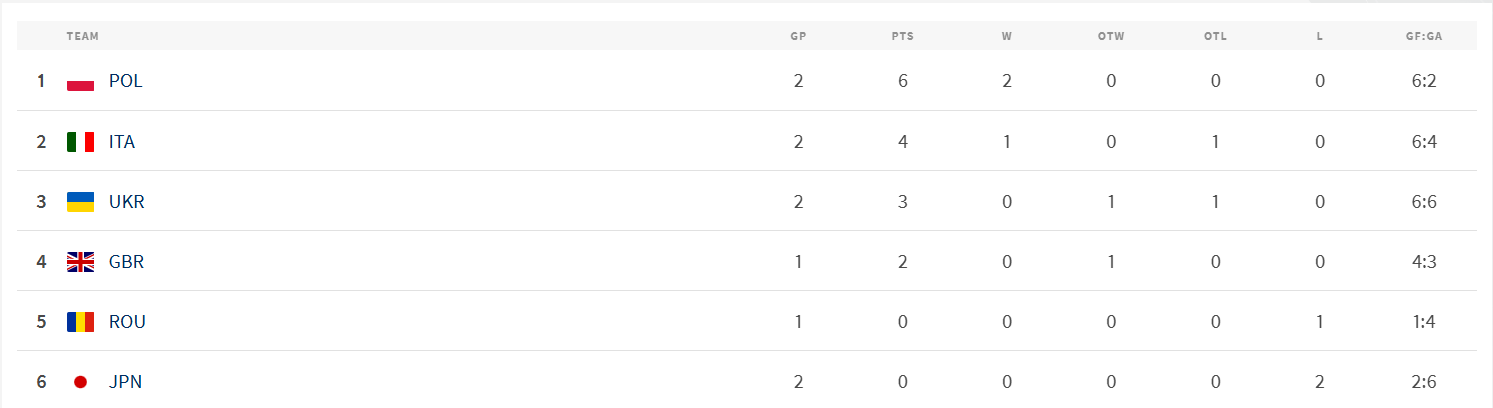The height and width of the screenshot is (408, 1493).
Task: Click the Great Britain flag icon
Action: click(80, 262)
